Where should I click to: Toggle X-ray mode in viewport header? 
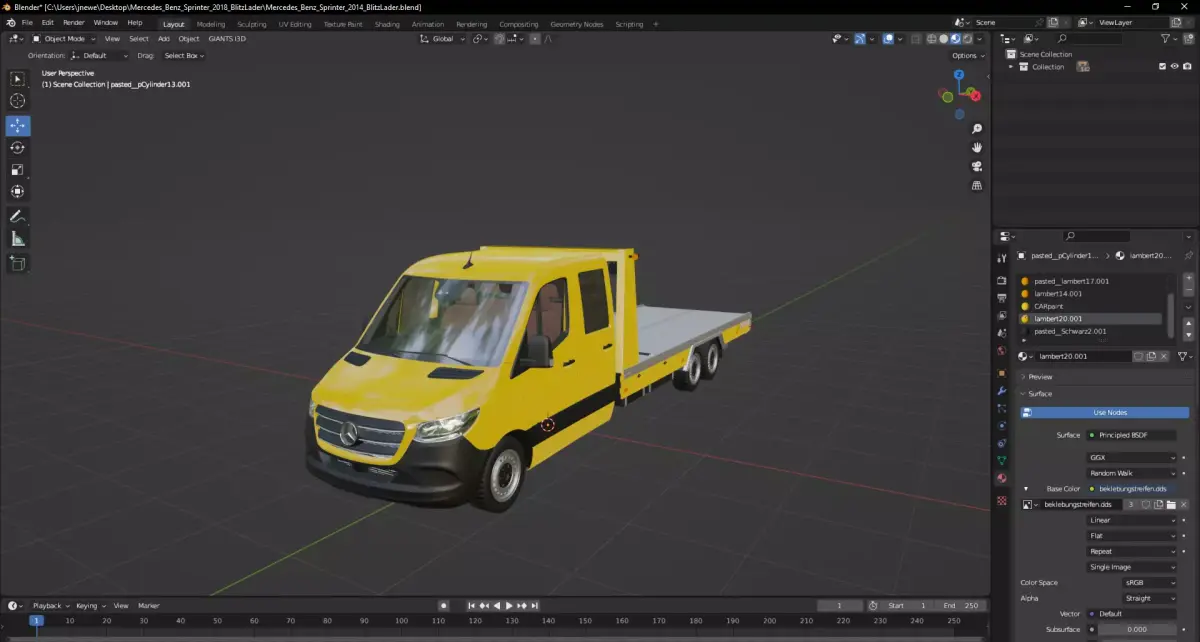[x=914, y=39]
